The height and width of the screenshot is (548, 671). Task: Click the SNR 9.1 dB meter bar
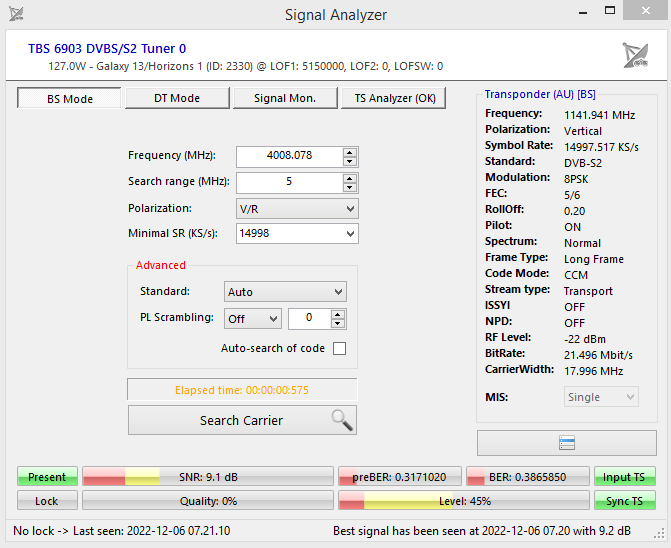click(x=208, y=477)
